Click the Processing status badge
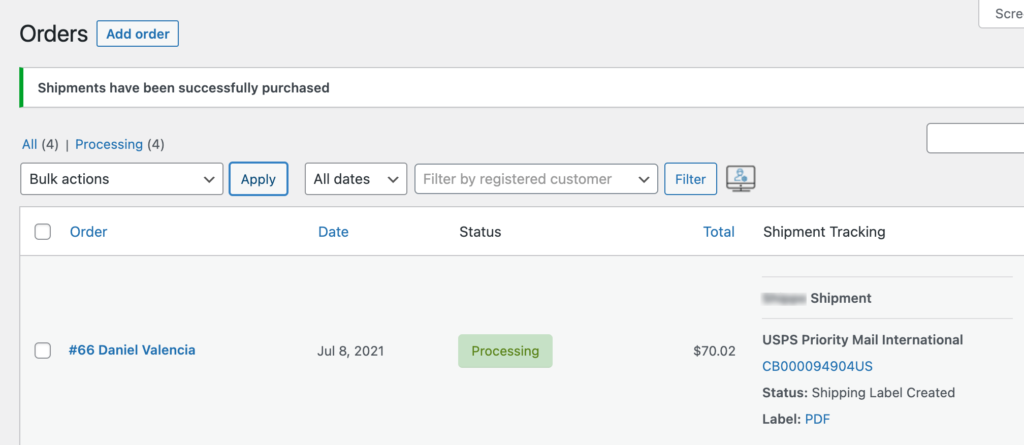Screen dimensions: 1024x445 coord(505,351)
